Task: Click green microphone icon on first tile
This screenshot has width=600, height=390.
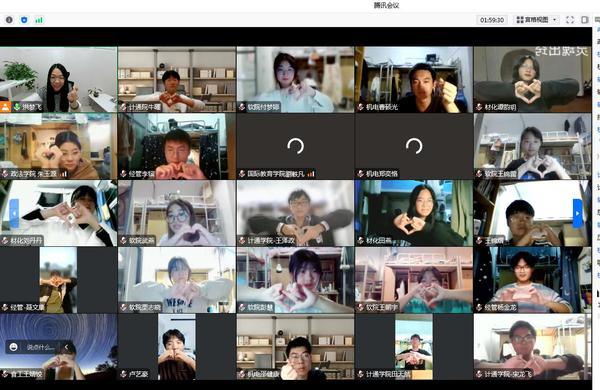Action: point(17,107)
